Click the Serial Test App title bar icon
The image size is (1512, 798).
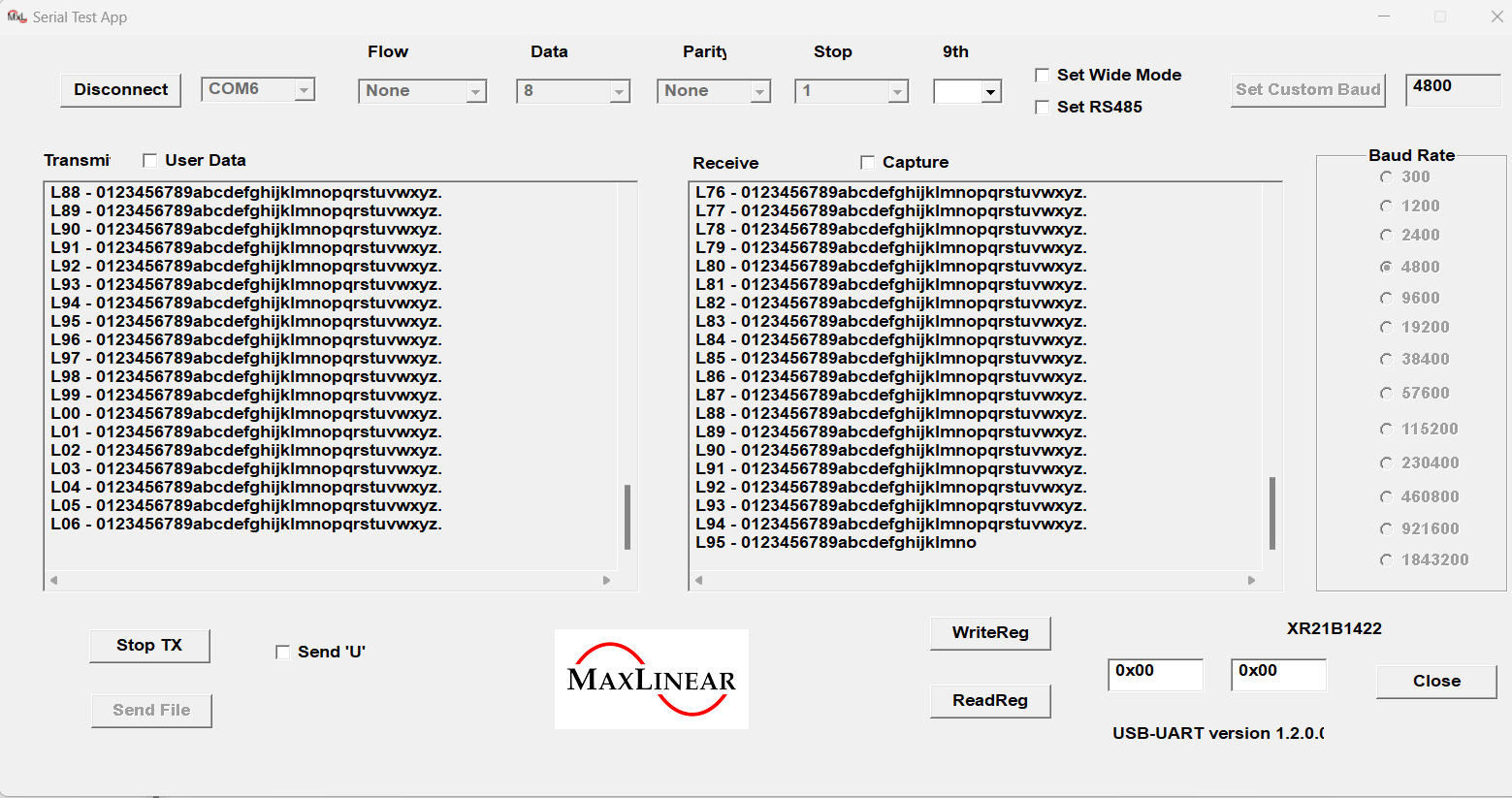click(17, 16)
